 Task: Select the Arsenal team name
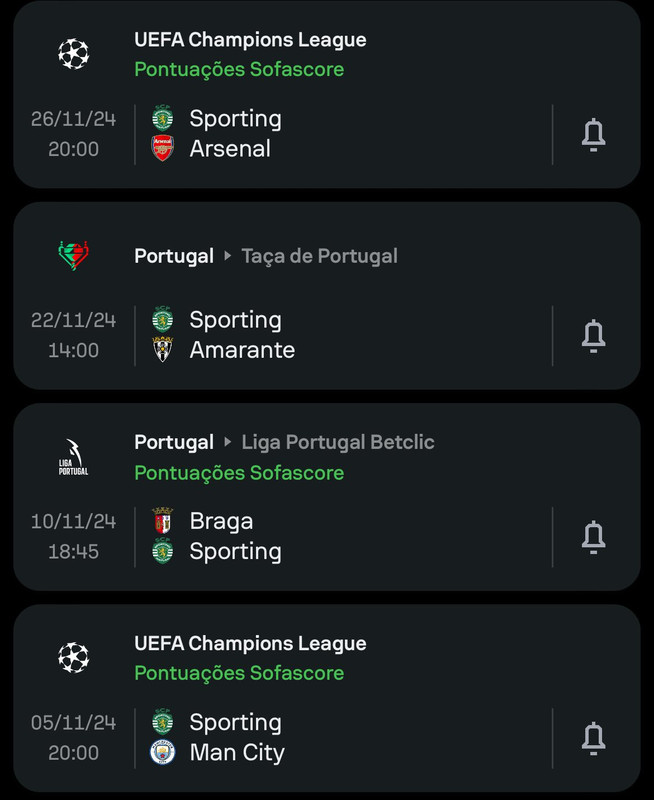click(230, 148)
